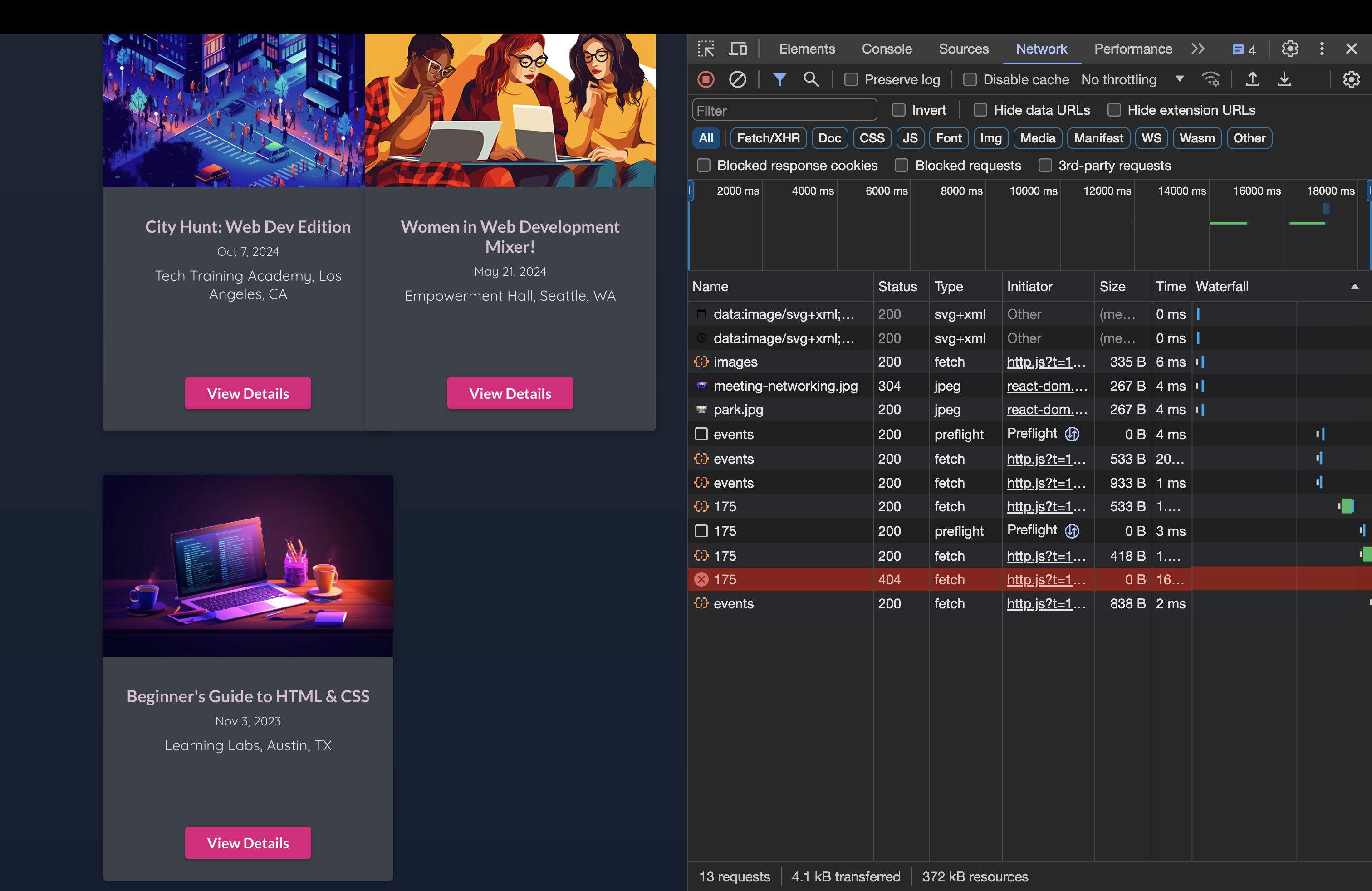Click into the Filter text field
The height and width of the screenshot is (891, 1372).
point(784,110)
